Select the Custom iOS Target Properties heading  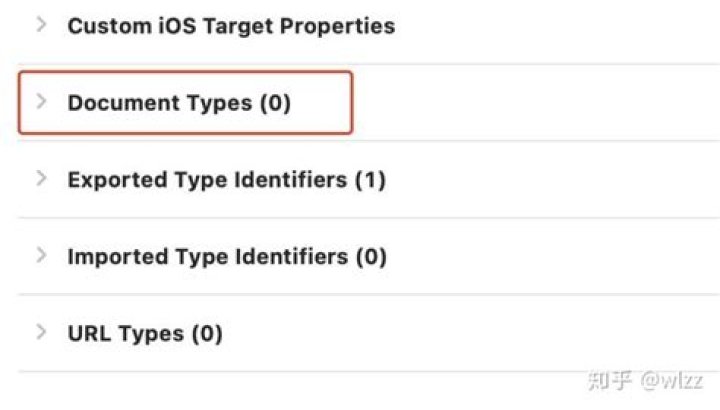coord(230,26)
